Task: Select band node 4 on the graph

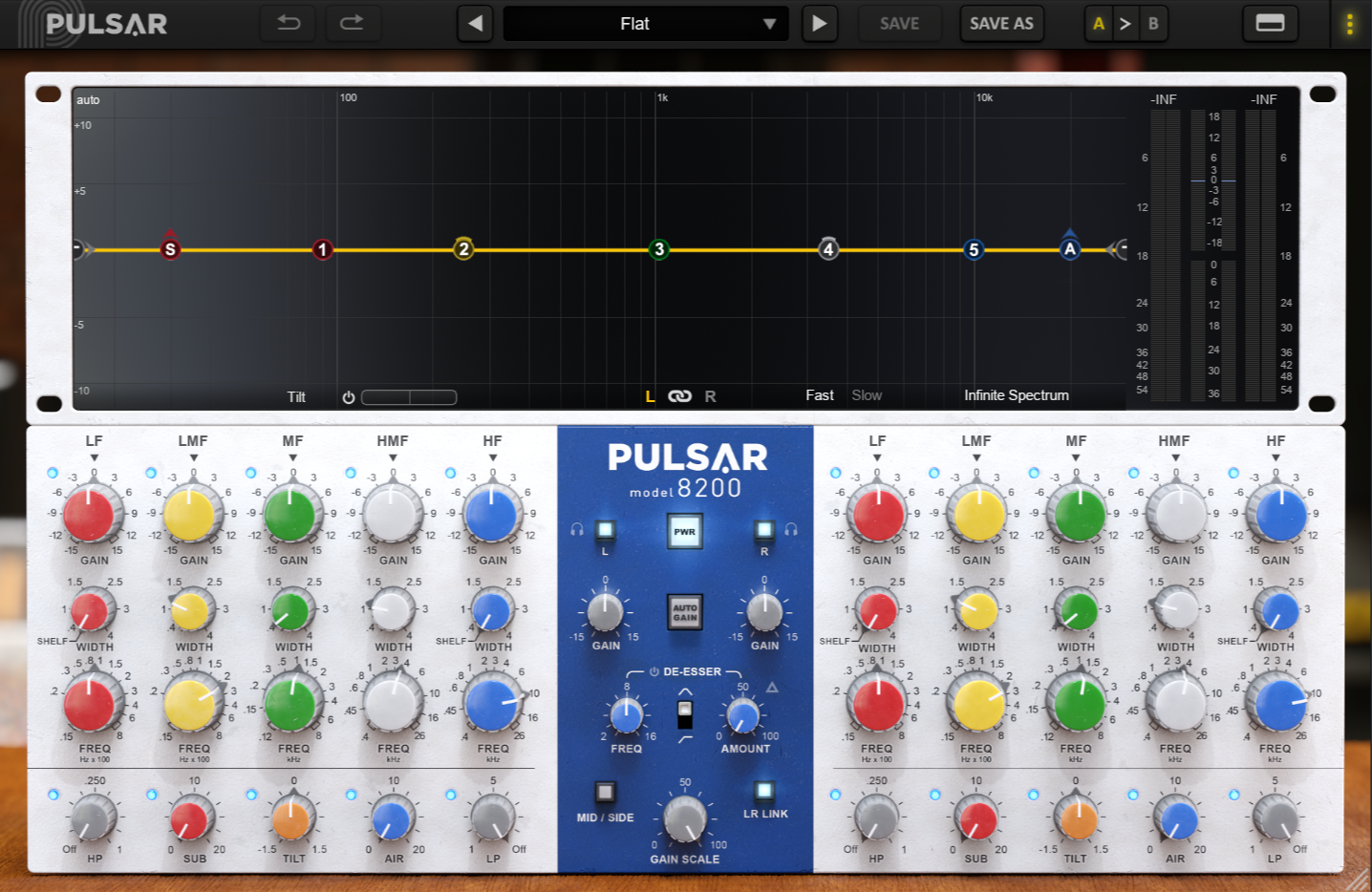Action: coord(828,249)
